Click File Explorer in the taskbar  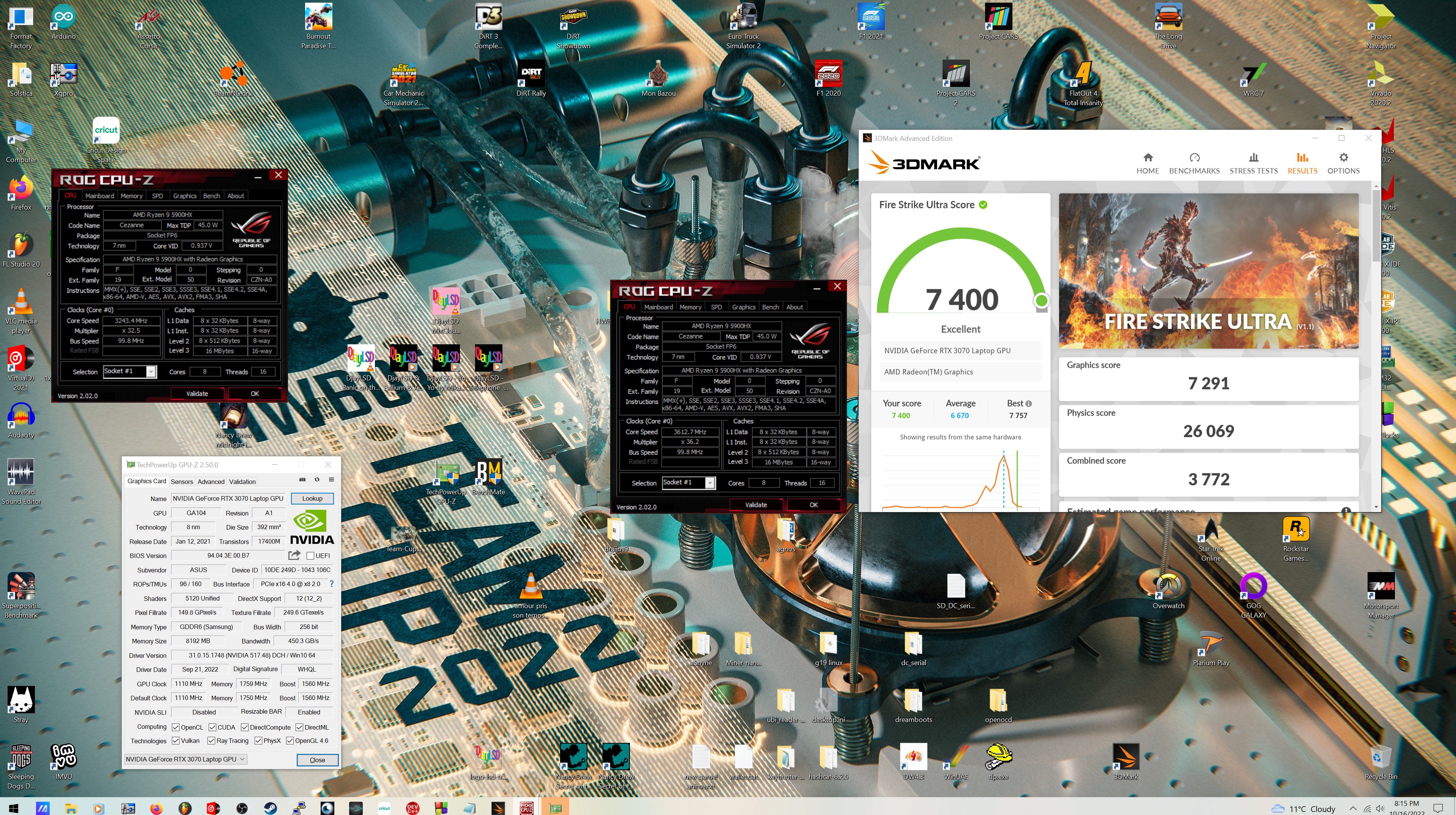click(71, 808)
